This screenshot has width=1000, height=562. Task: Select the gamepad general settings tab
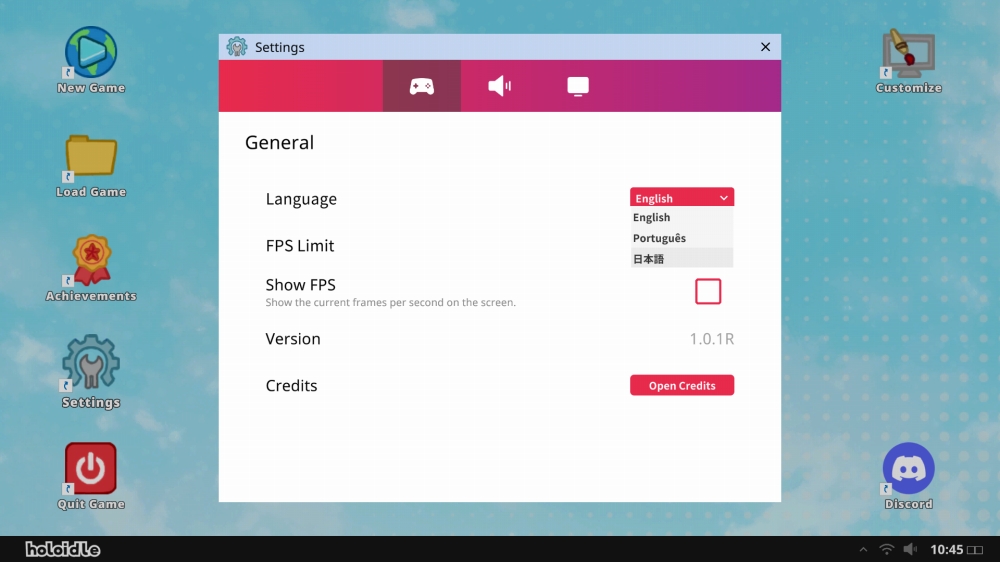[x=422, y=86]
